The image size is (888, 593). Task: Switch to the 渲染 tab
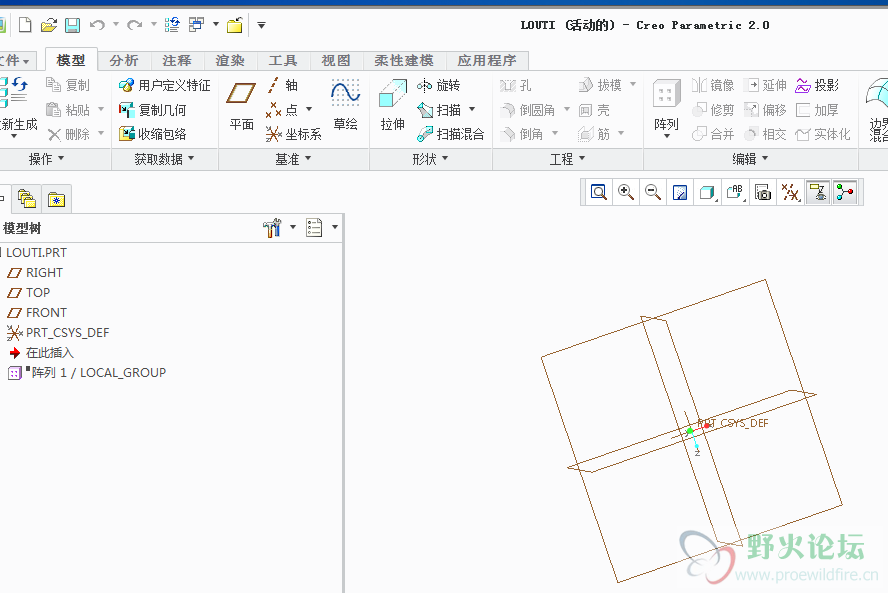click(x=230, y=61)
